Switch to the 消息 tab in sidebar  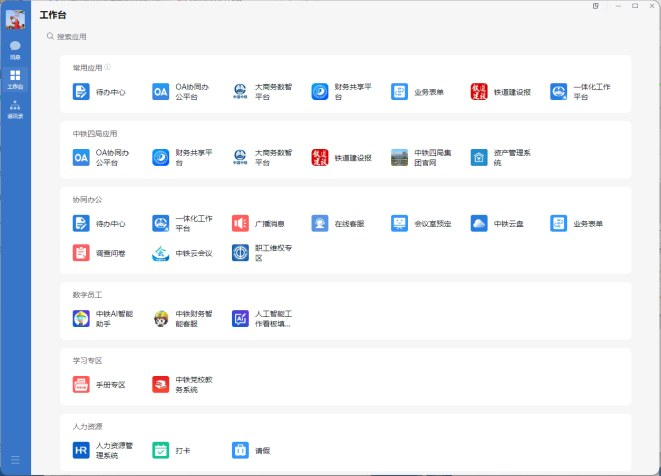click(15, 49)
